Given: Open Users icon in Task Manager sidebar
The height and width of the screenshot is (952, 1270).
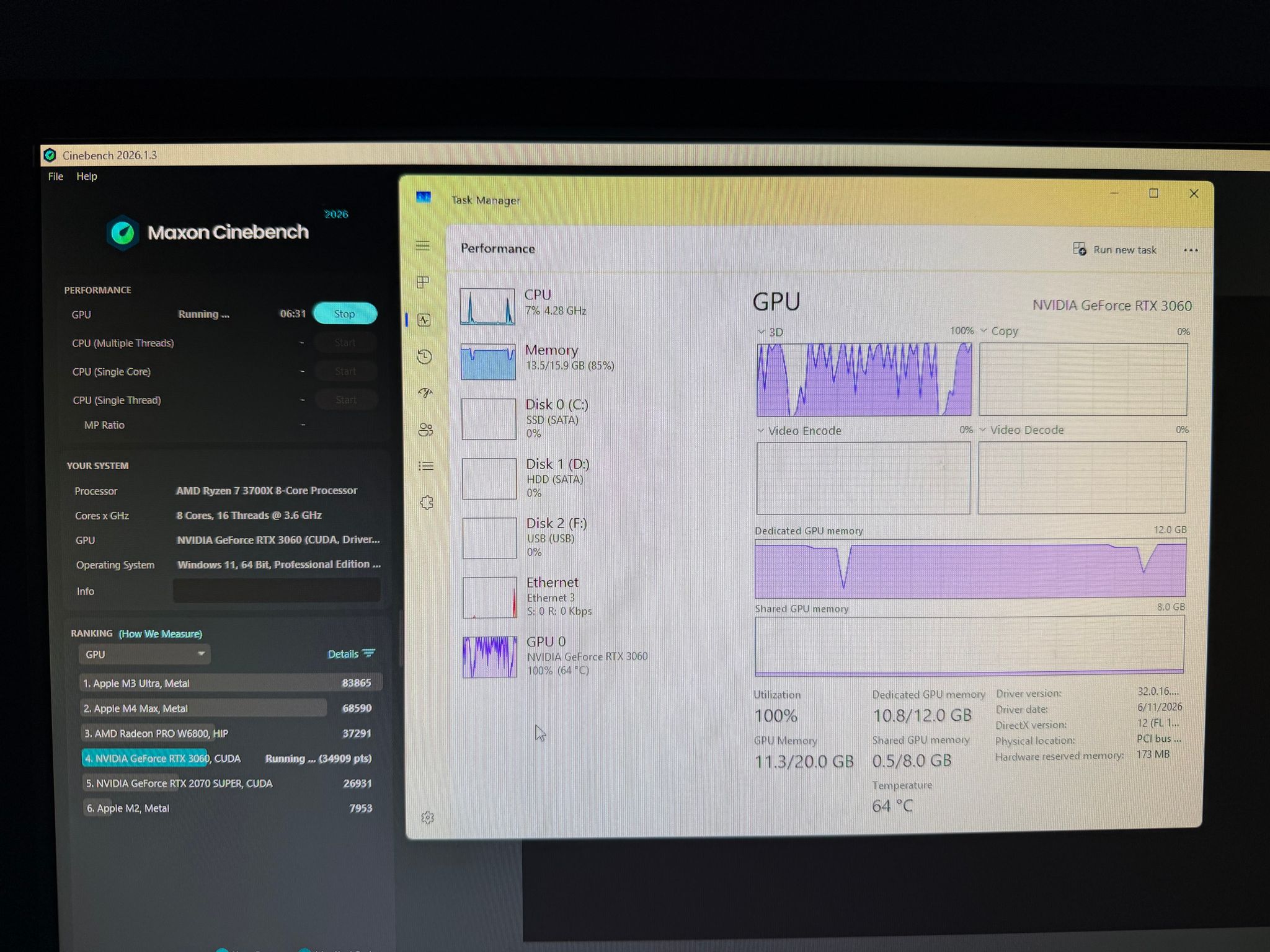Looking at the screenshot, I should point(426,430).
